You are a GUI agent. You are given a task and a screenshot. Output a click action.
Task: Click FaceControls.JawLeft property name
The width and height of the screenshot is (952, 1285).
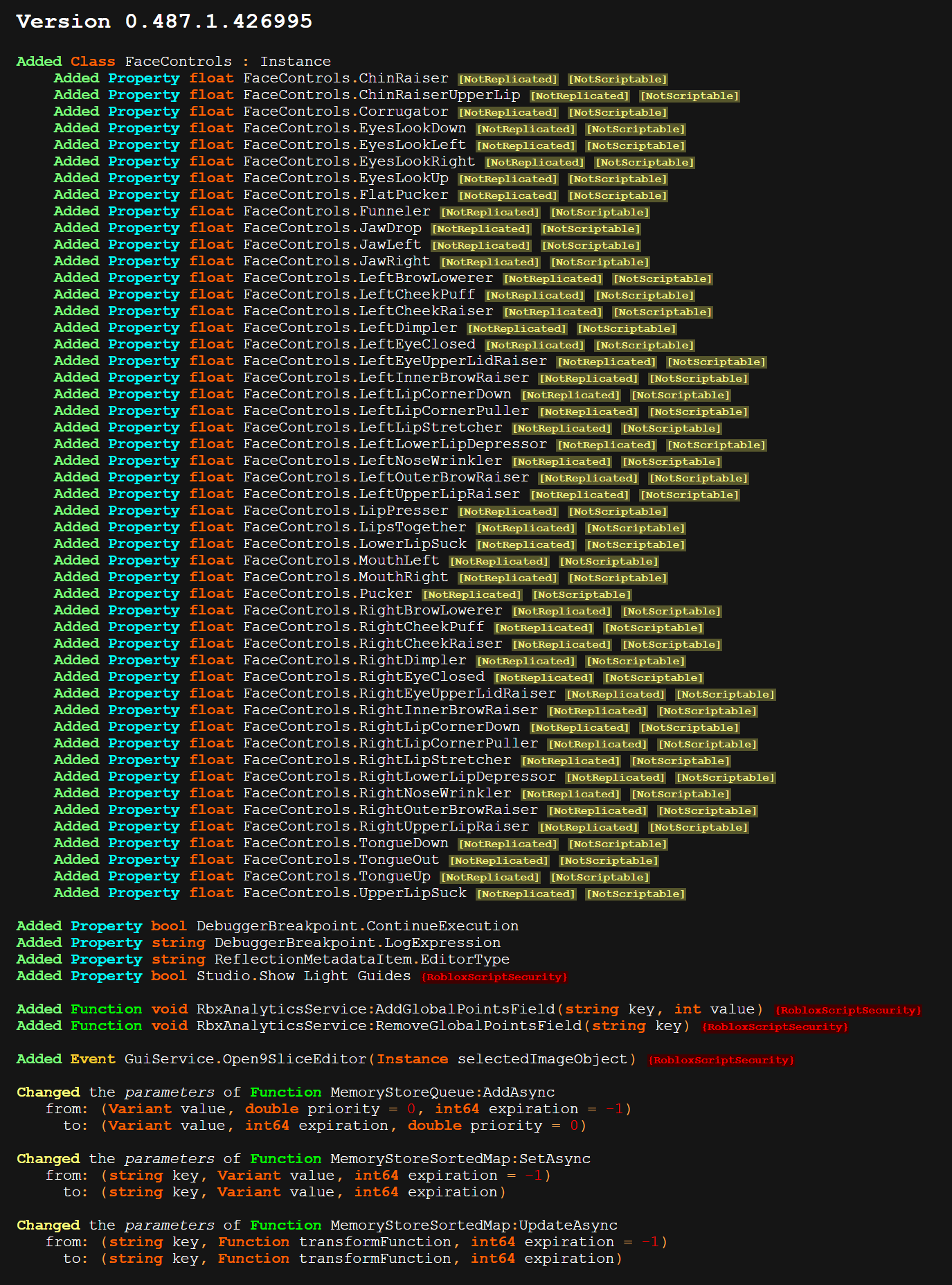332,245
